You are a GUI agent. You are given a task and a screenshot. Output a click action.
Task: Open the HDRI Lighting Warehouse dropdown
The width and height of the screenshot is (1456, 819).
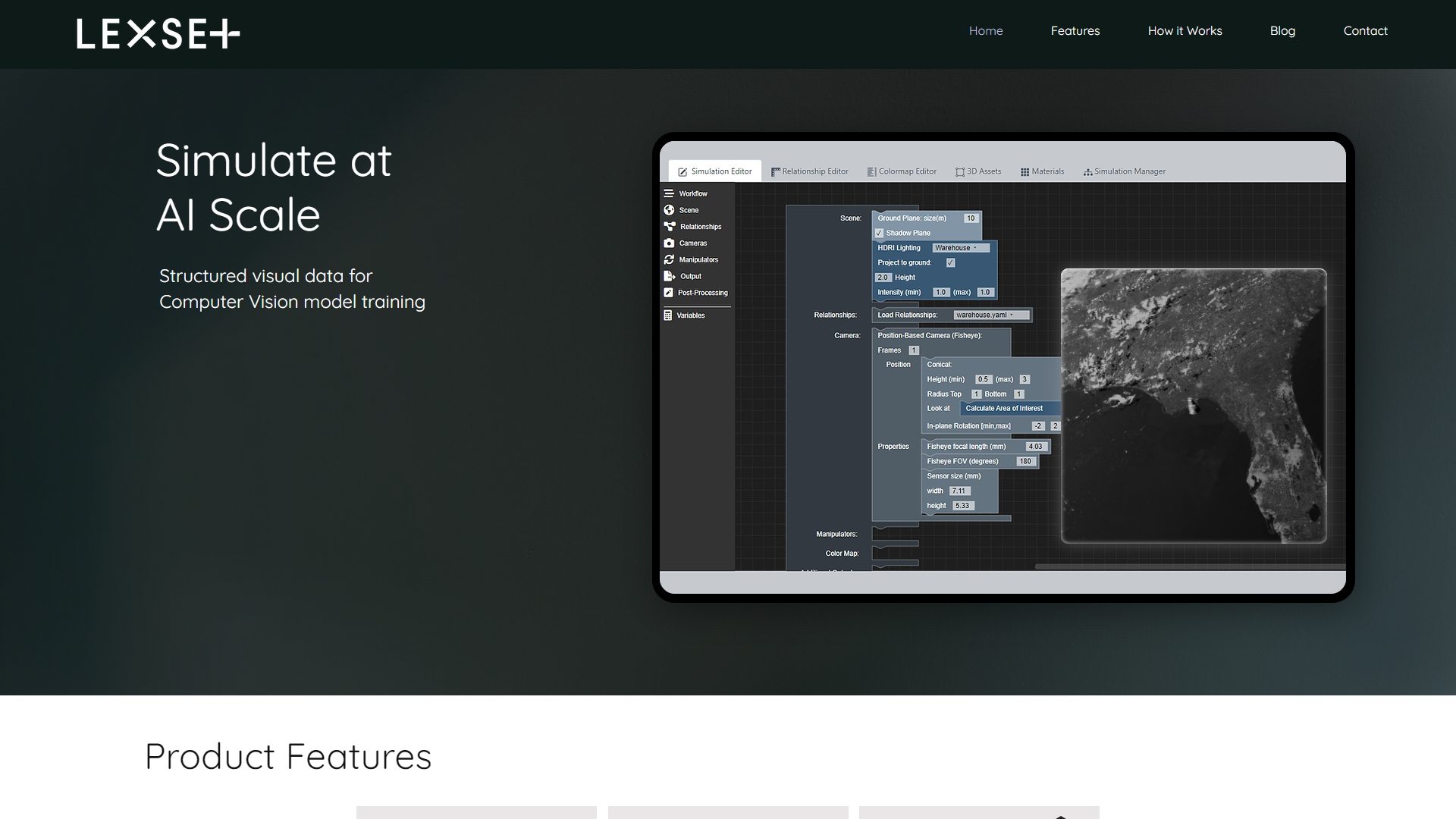[959, 247]
